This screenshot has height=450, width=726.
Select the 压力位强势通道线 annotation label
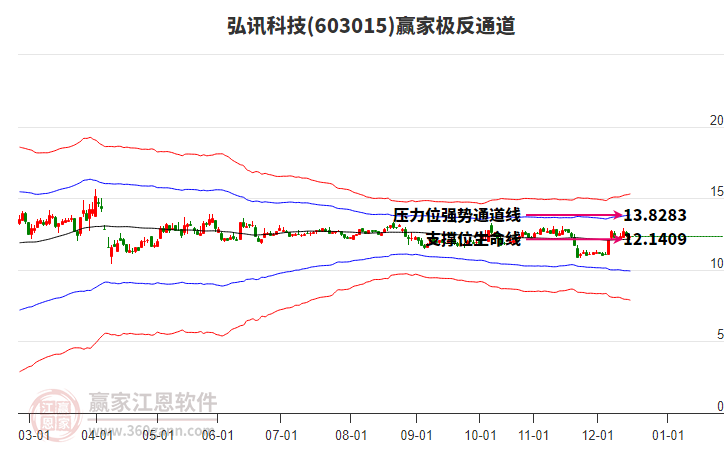point(457,215)
